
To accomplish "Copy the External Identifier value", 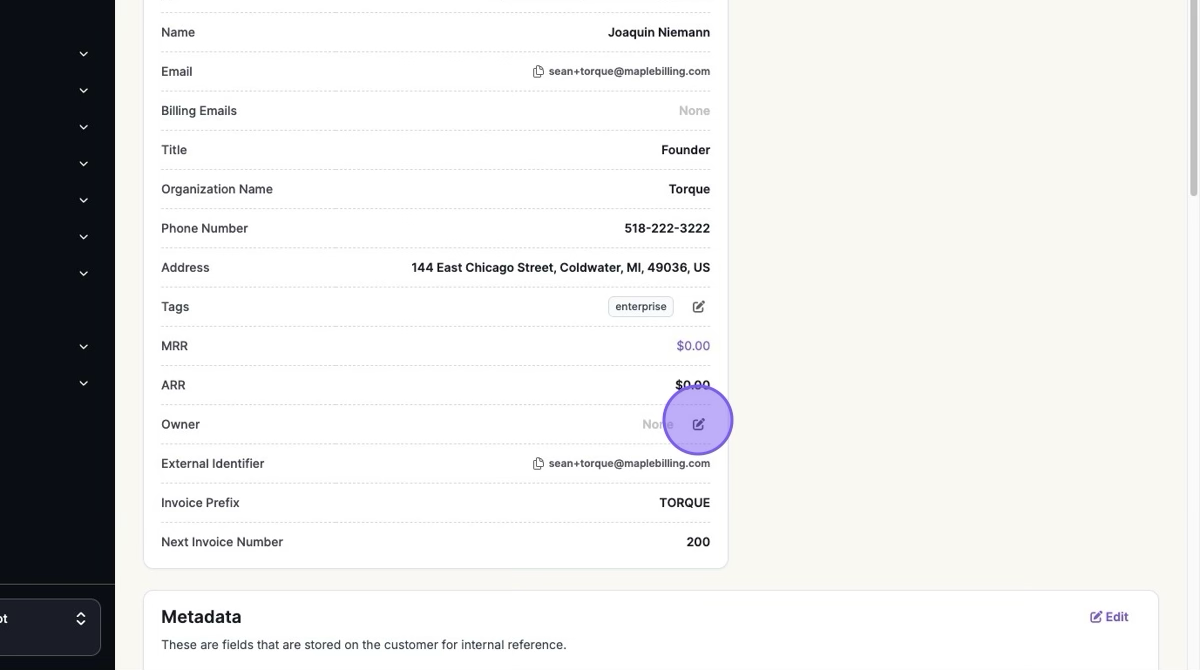I will tap(538, 464).
